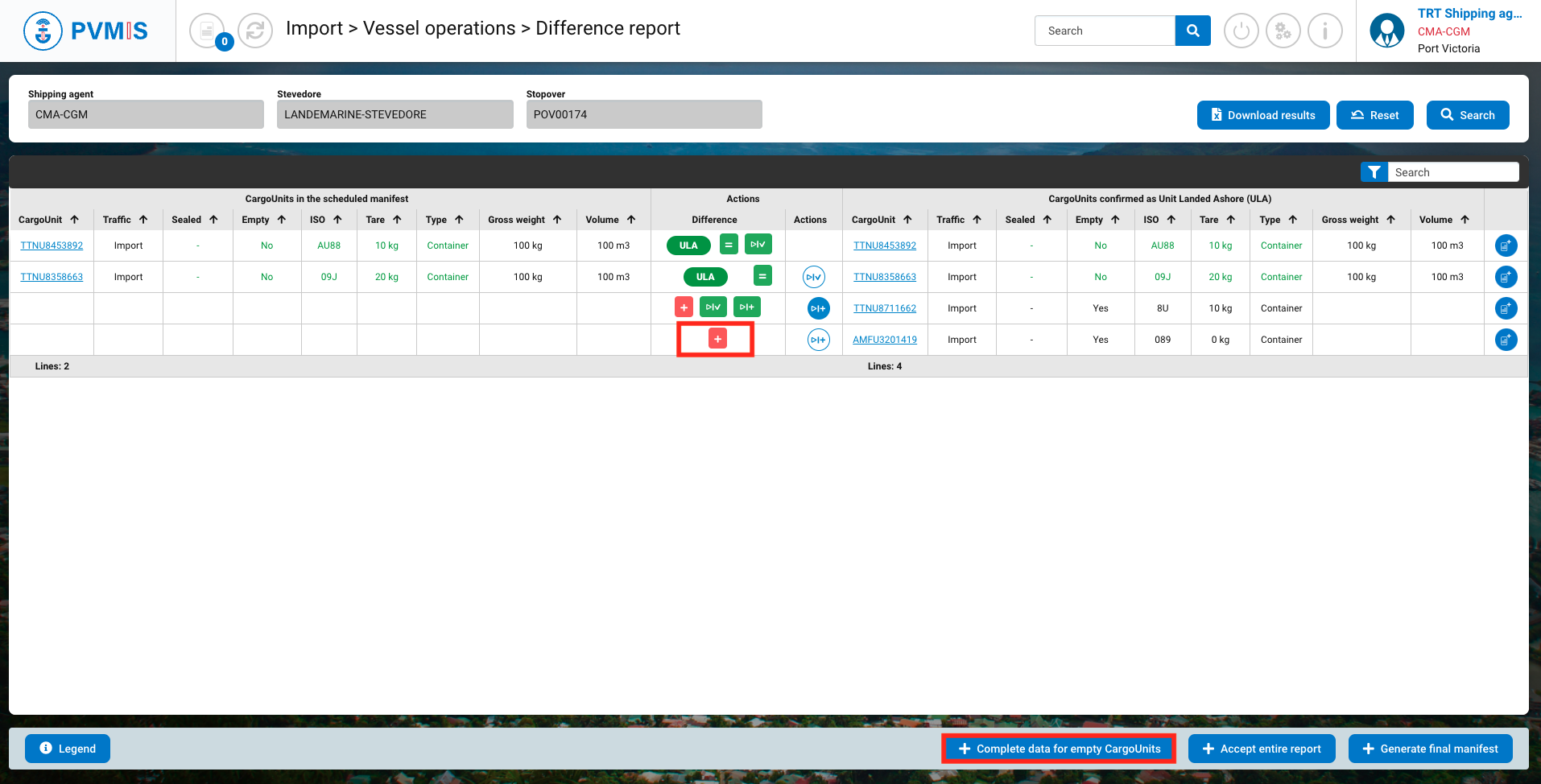Viewport: 1541px width, 784px height.
Task: Click the equals icon in TTNU8358663 row
Action: point(762,276)
